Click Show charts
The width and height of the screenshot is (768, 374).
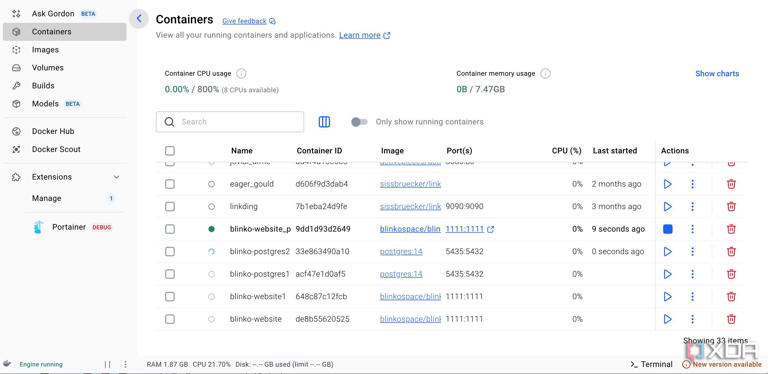[717, 73]
